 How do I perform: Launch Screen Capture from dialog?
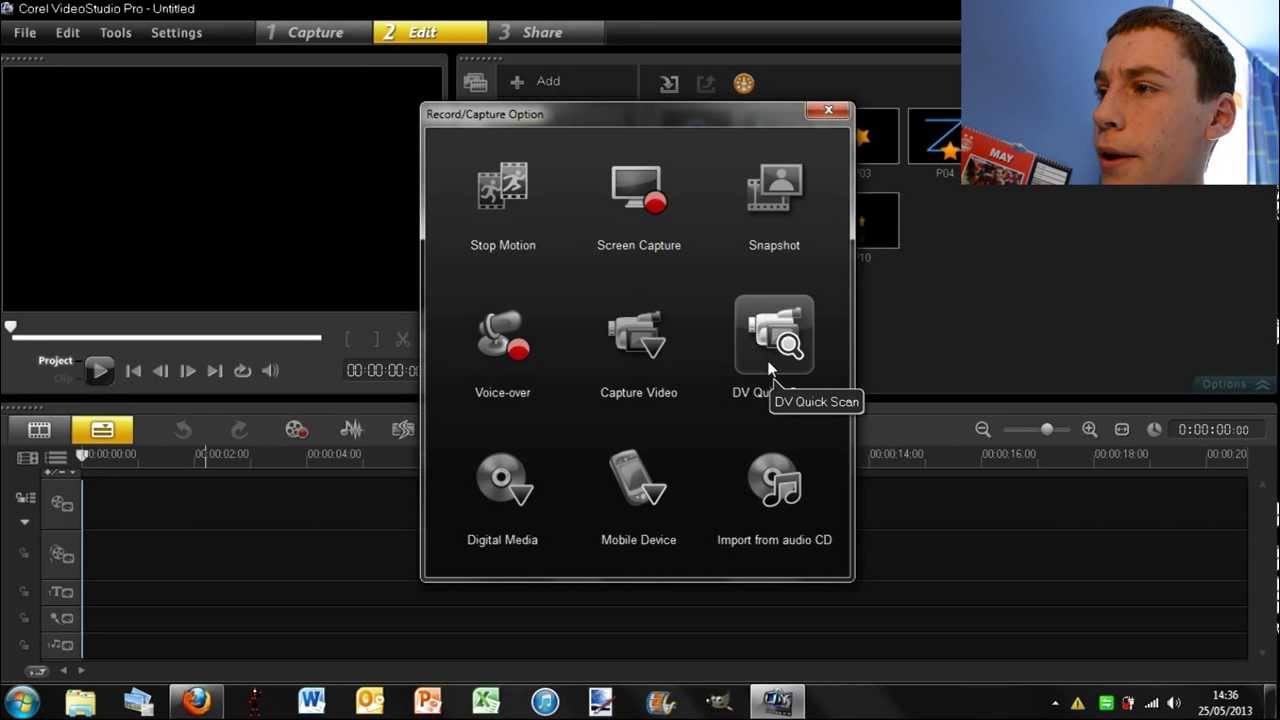coord(638,206)
